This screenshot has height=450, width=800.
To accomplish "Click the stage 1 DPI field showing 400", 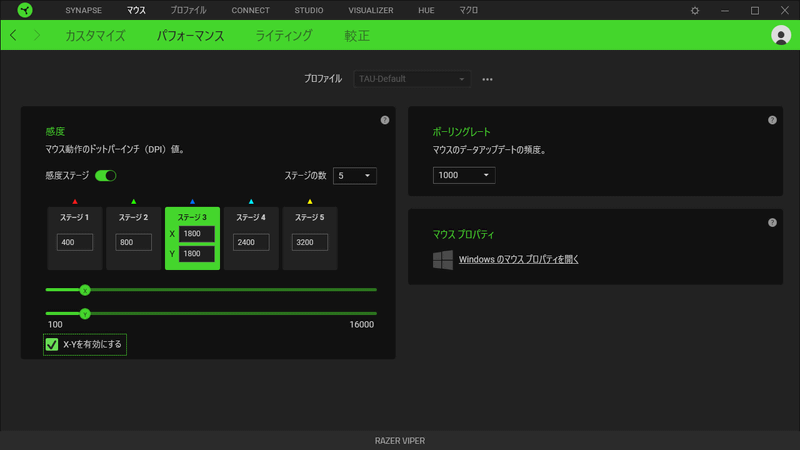I will (x=75, y=242).
